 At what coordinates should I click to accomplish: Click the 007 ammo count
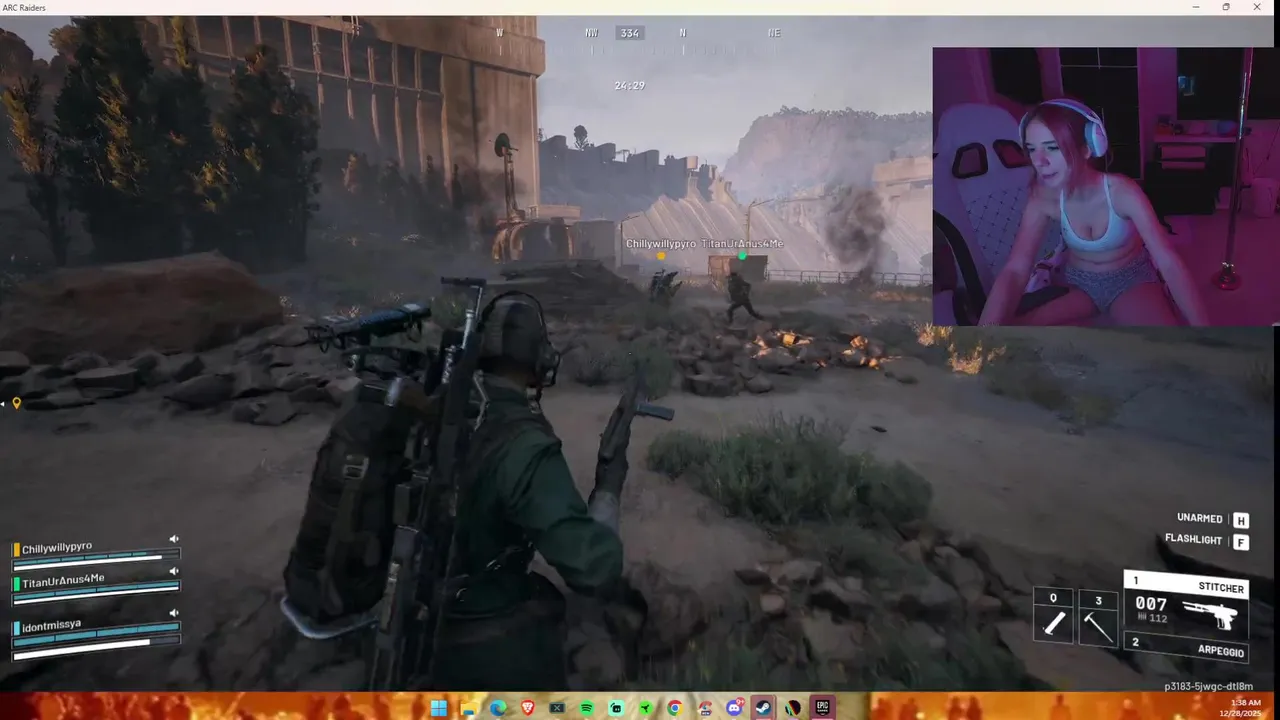[1151, 604]
